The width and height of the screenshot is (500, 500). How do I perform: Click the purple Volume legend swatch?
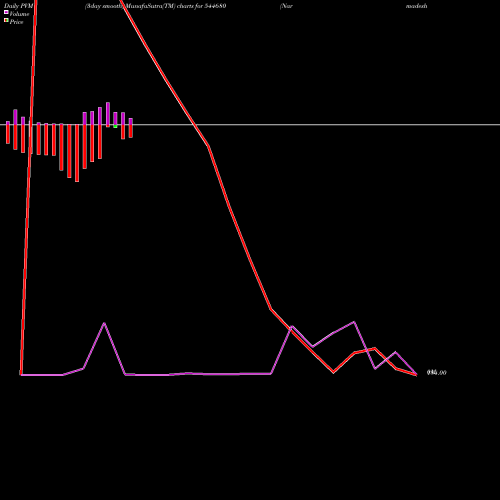coord(6,12)
